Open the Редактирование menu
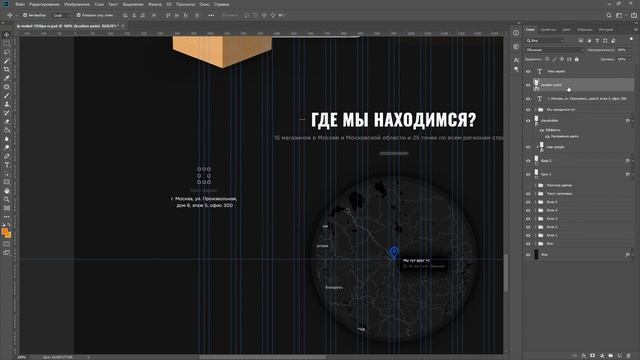Image resolution: width=640 pixels, height=360 pixels. tap(44, 4)
